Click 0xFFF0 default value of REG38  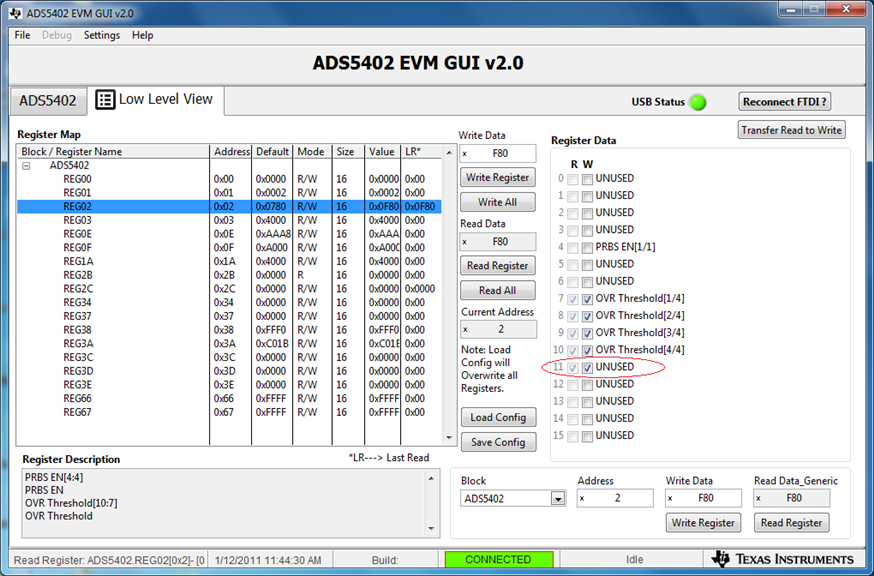(271, 330)
